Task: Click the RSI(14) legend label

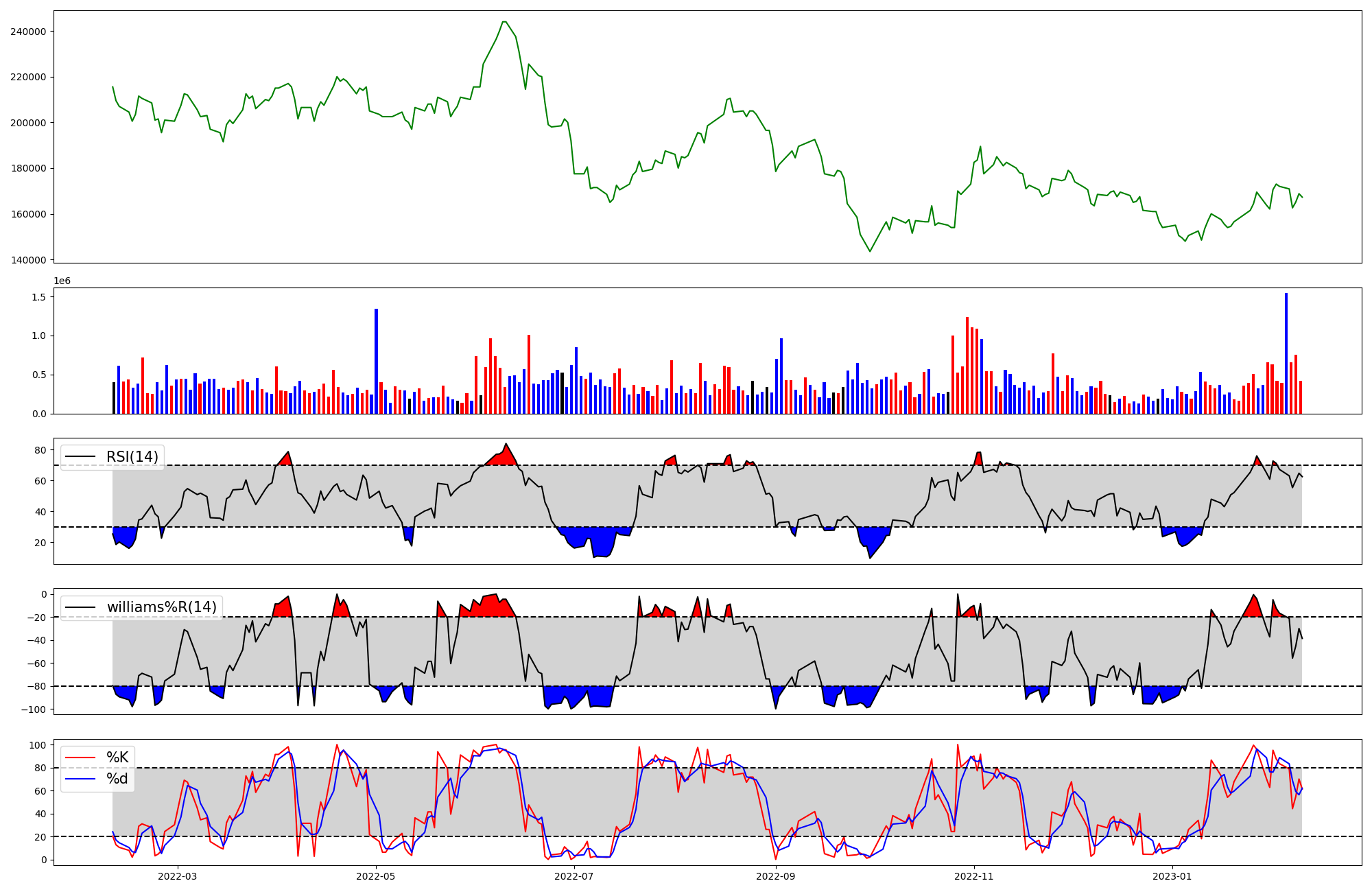Action: (132, 457)
